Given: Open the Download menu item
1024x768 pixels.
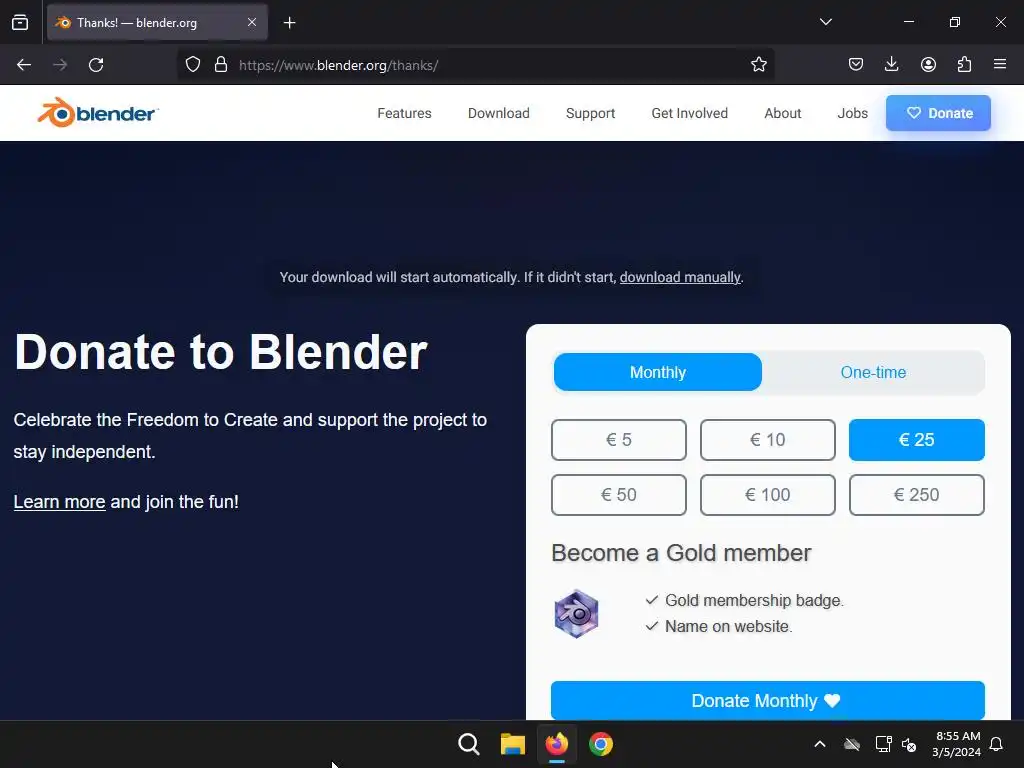Looking at the screenshot, I should [498, 113].
